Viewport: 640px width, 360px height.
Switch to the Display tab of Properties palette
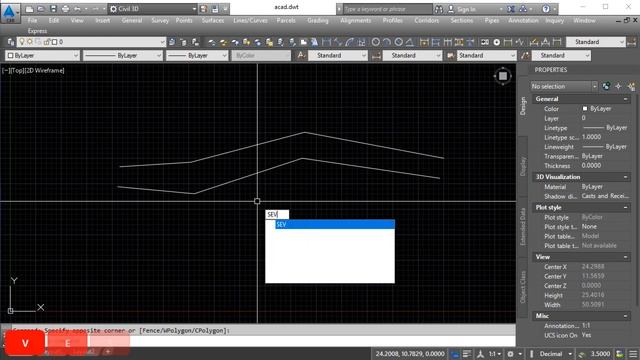point(523,167)
